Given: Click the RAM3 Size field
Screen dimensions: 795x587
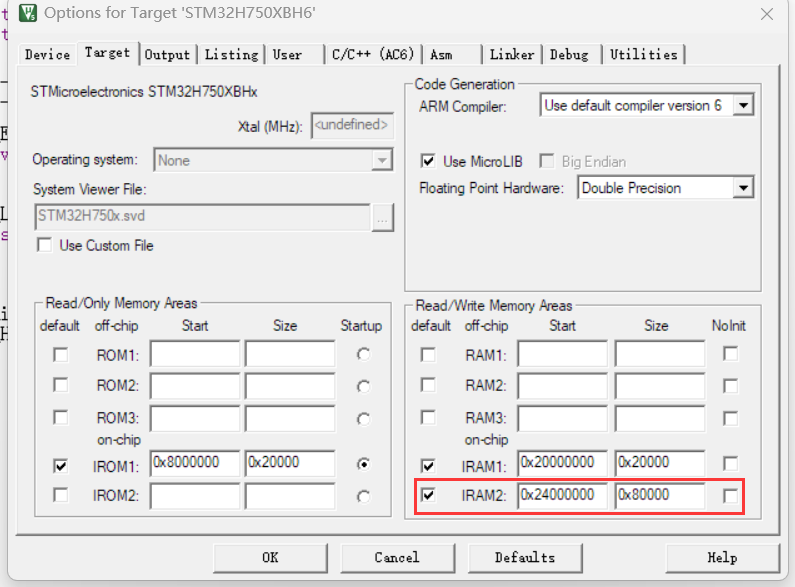Looking at the screenshot, I should pyautogui.click(x=660, y=418).
